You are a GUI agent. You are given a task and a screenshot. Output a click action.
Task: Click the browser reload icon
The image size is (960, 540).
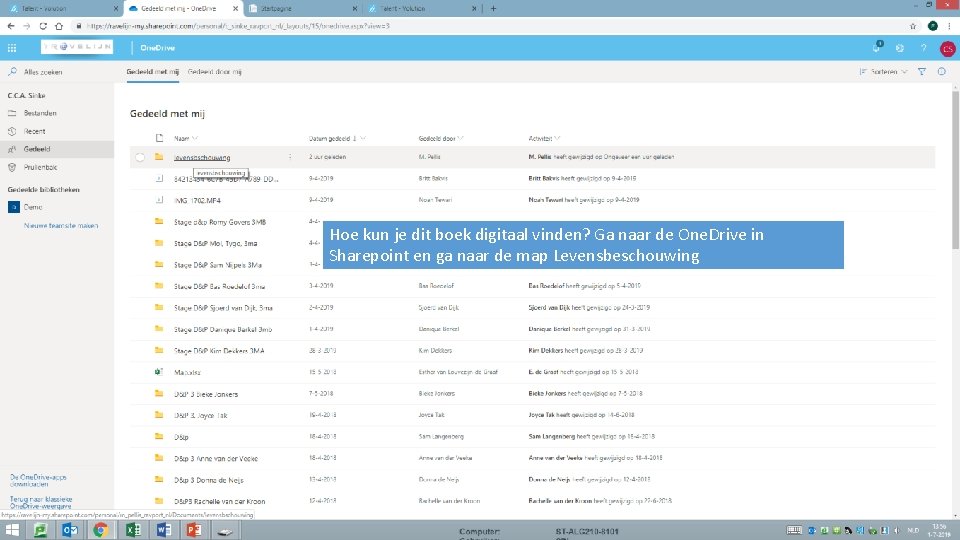pos(43,26)
